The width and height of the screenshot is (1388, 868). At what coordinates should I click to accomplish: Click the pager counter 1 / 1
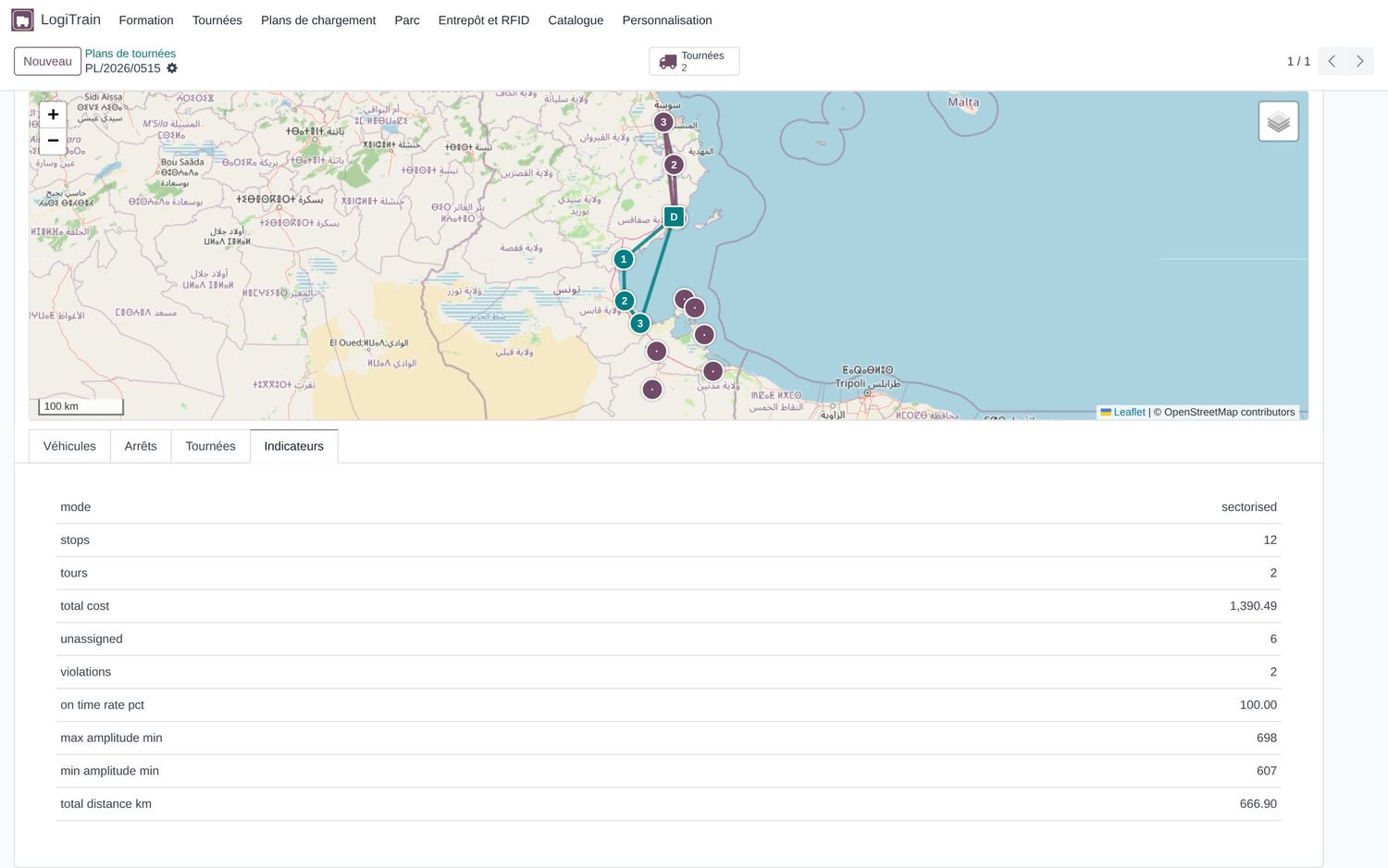[1298, 61]
